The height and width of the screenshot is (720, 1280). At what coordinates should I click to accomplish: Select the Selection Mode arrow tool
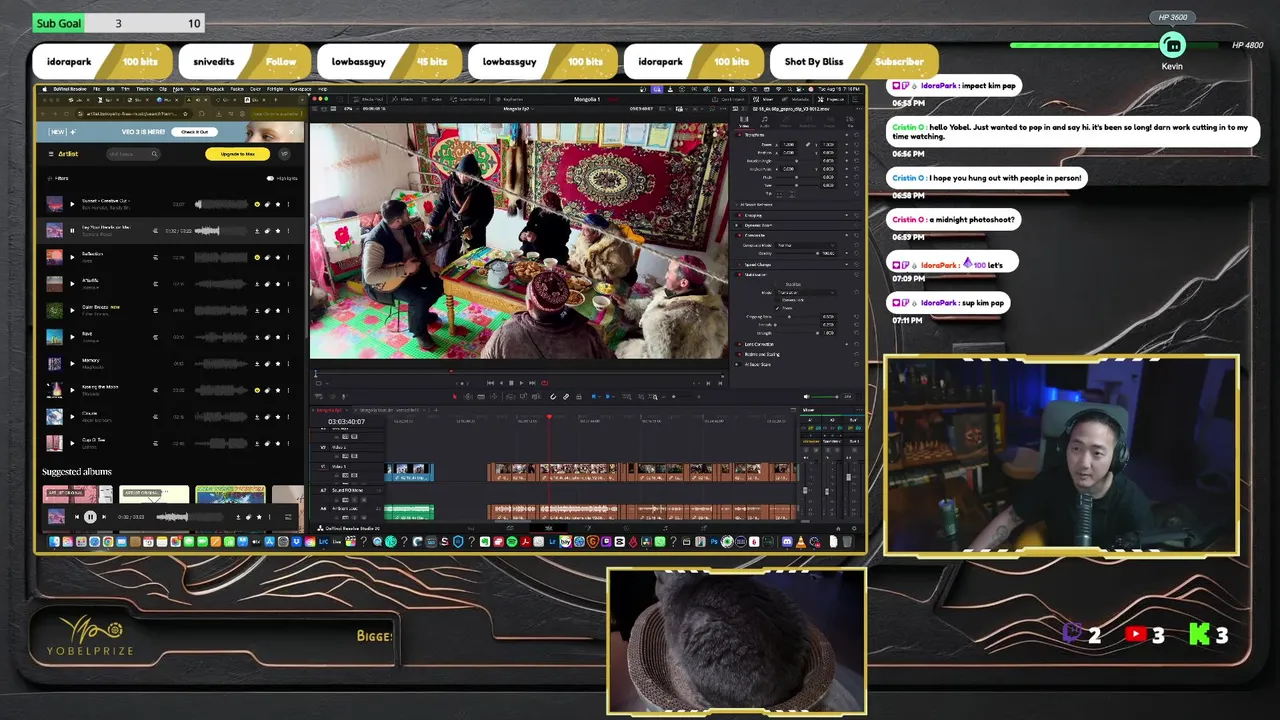tap(454, 397)
